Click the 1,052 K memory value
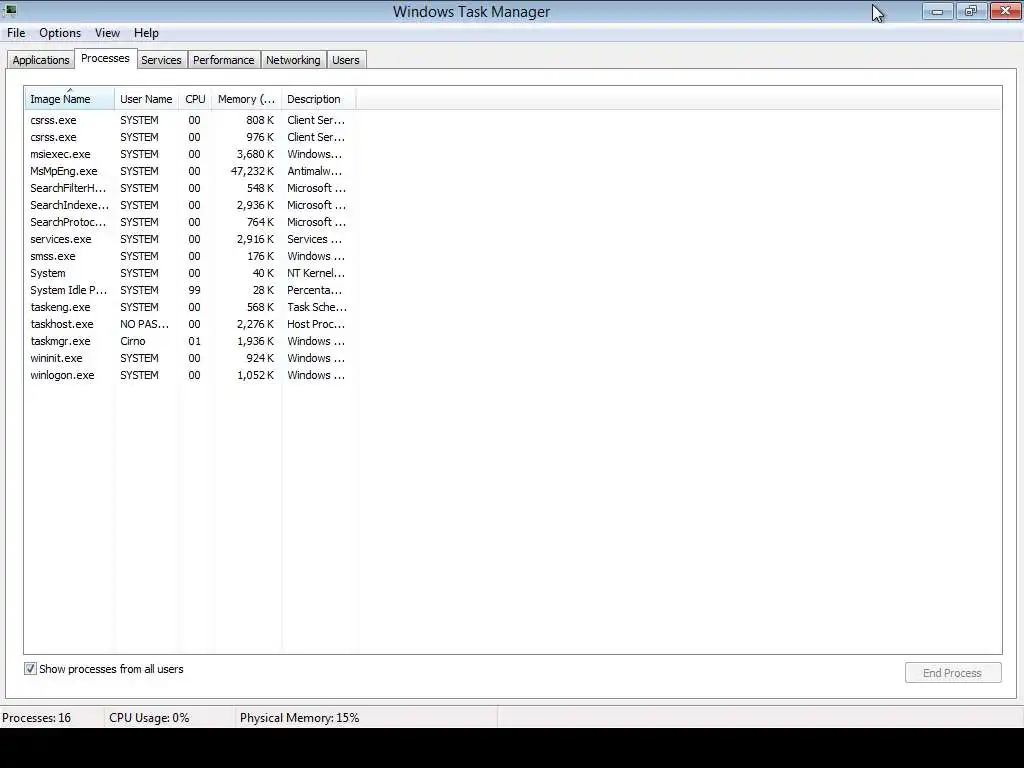The image size is (1024, 768). (255, 375)
